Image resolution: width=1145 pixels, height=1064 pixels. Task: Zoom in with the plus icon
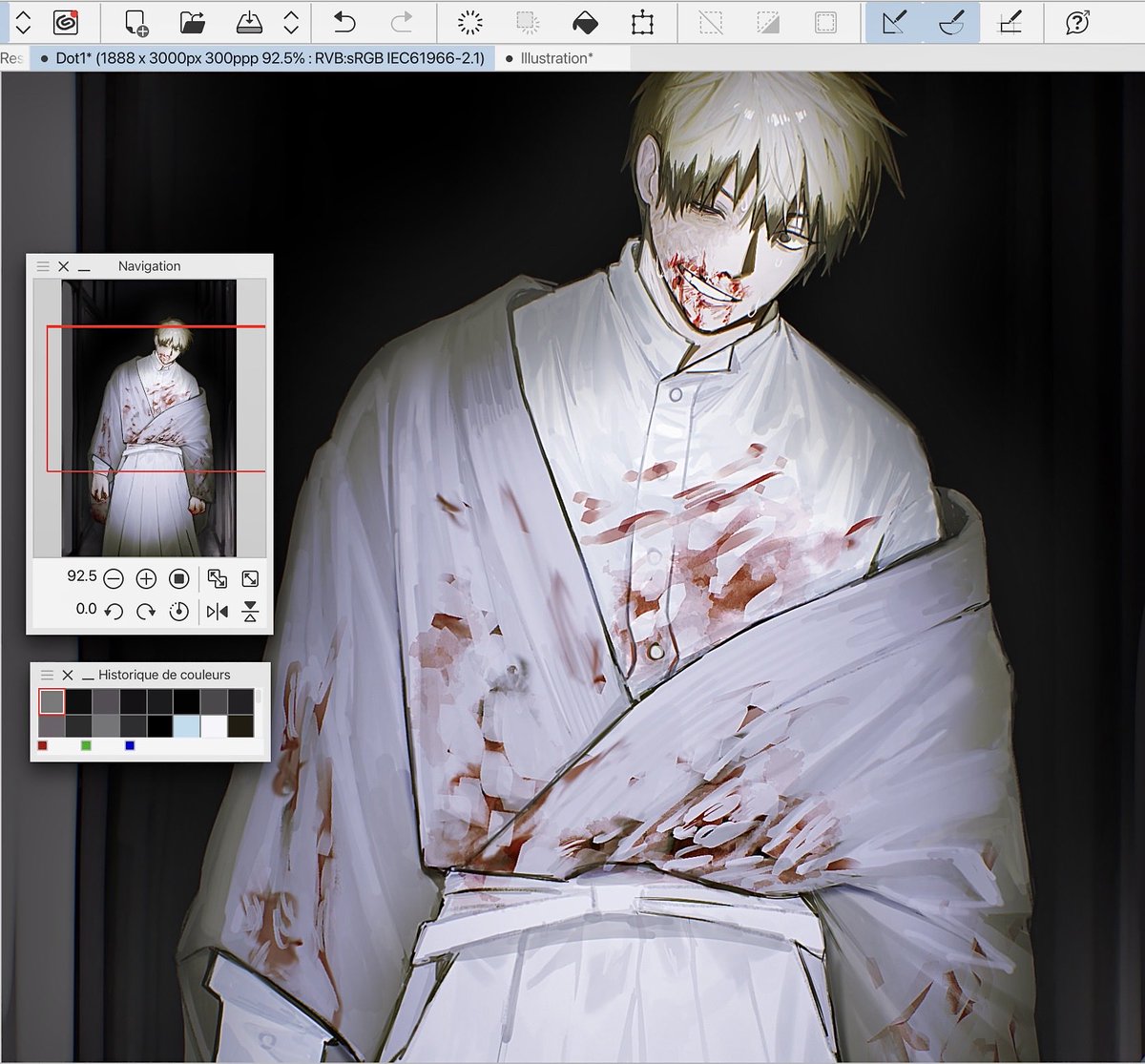click(x=146, y=578)
